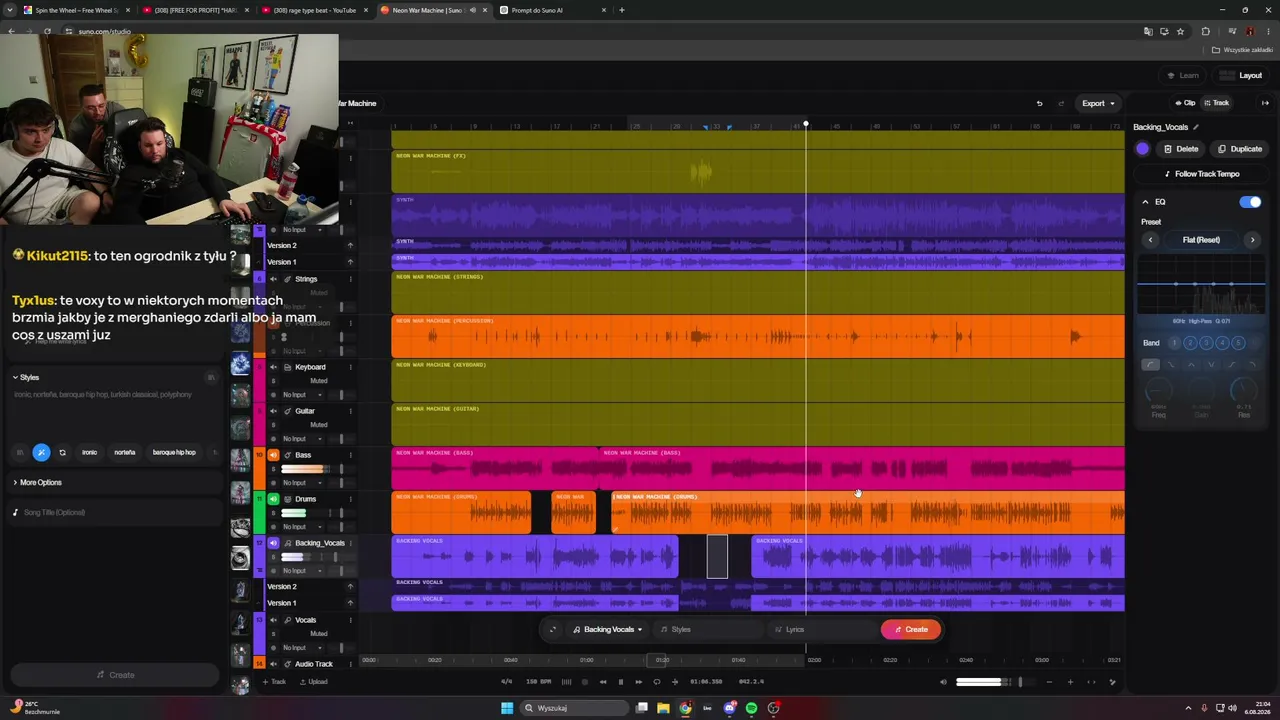Unmute the Guitar track
The width and height of the screenshot is (1280, 720).
click(x=273, y=411)
